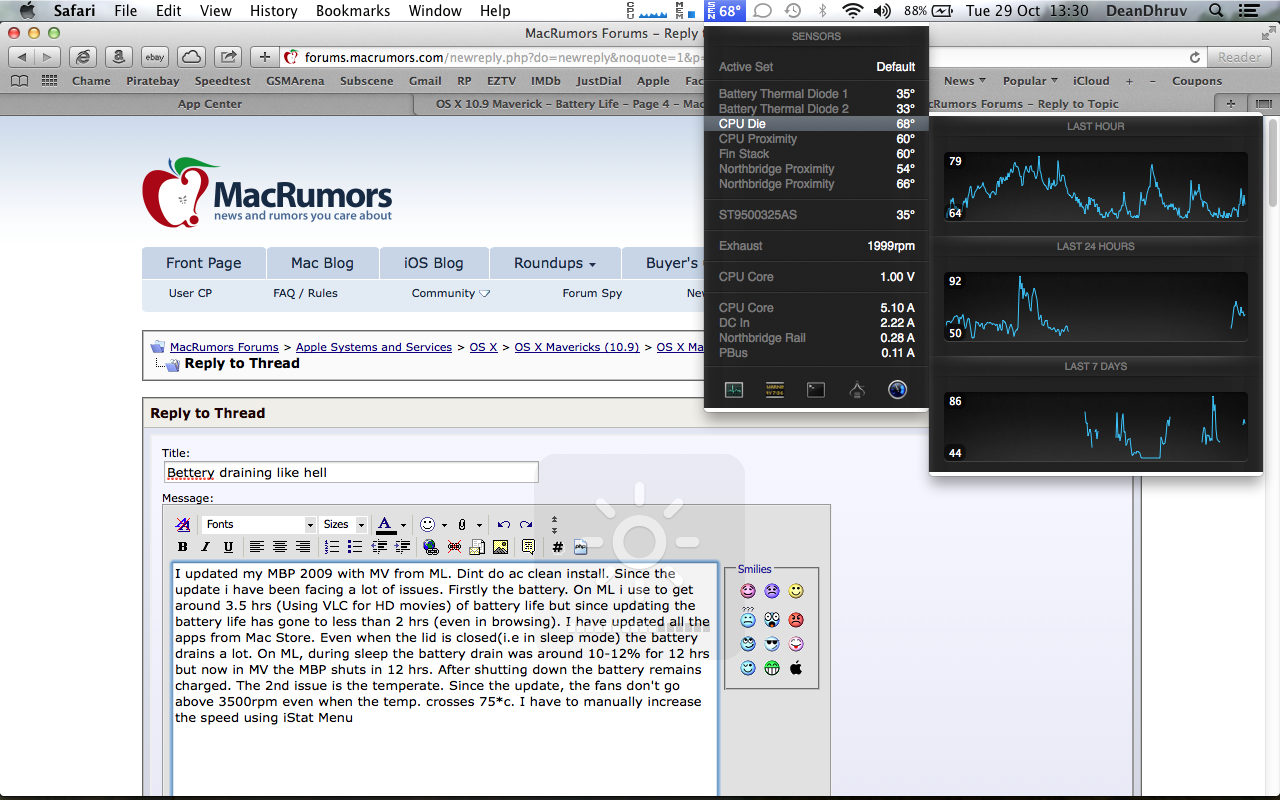Click the Remove Link icon
Screen dimensions: 1280x800
454,547
